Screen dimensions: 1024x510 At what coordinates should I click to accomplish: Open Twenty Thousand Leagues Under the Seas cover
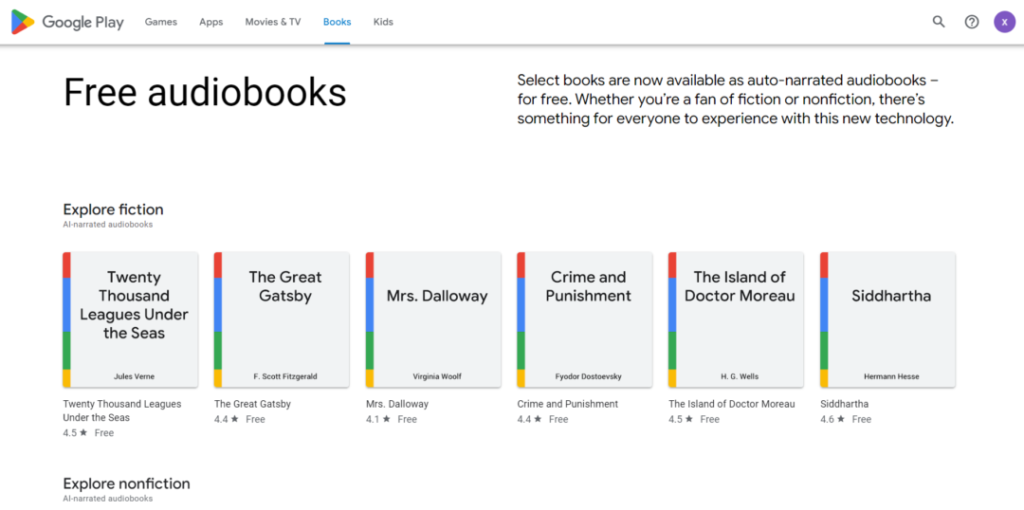tap(131, 320)
